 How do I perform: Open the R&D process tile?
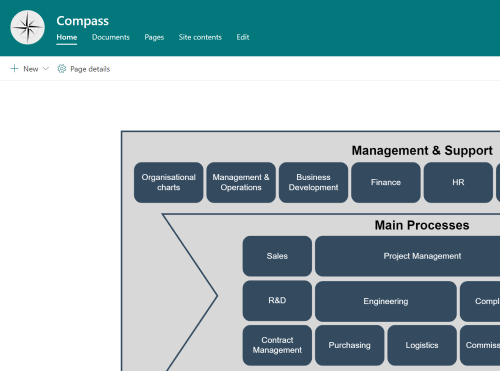pyautogui.click(x=277, y=301)
